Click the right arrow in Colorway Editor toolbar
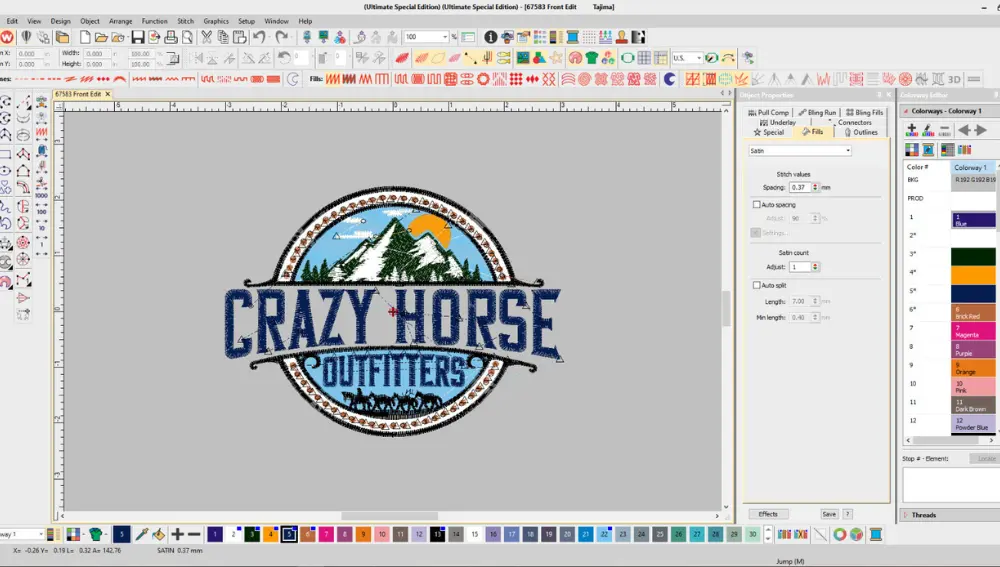The image size is (1000, 567). click(982, 130)
